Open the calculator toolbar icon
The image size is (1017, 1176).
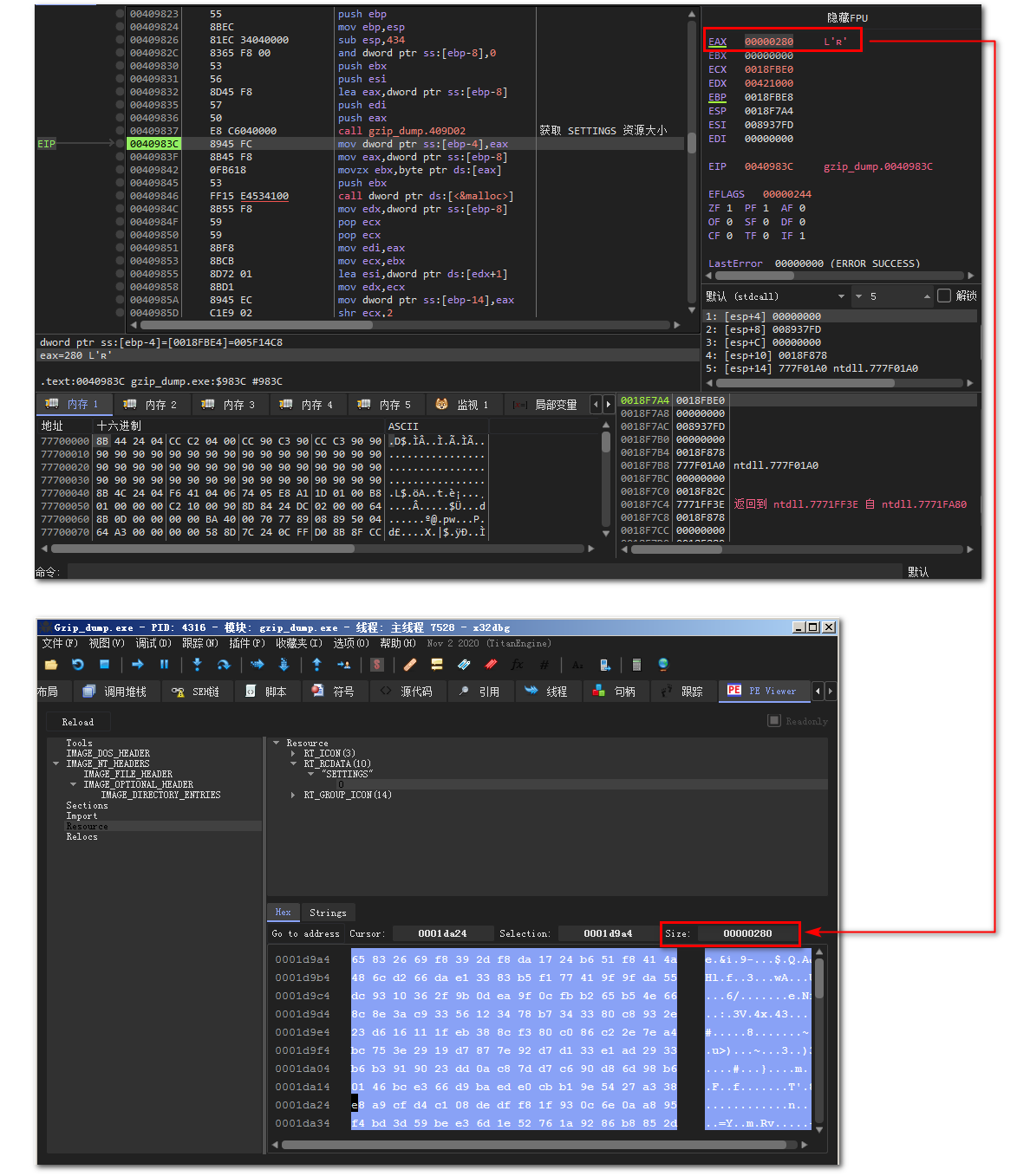click(636, 665)
